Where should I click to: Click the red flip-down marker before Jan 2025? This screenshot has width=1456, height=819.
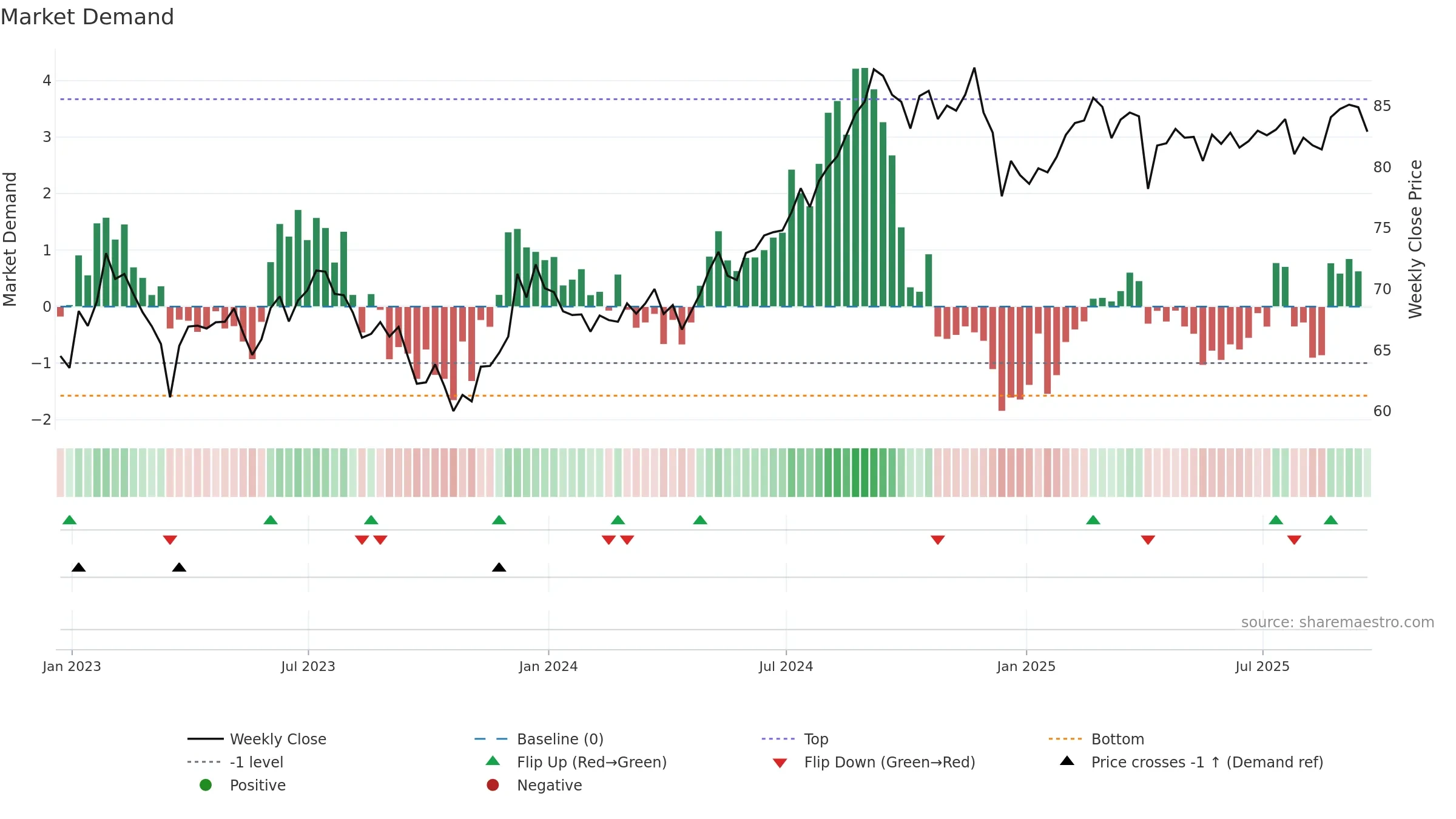(x=938, y=540)
